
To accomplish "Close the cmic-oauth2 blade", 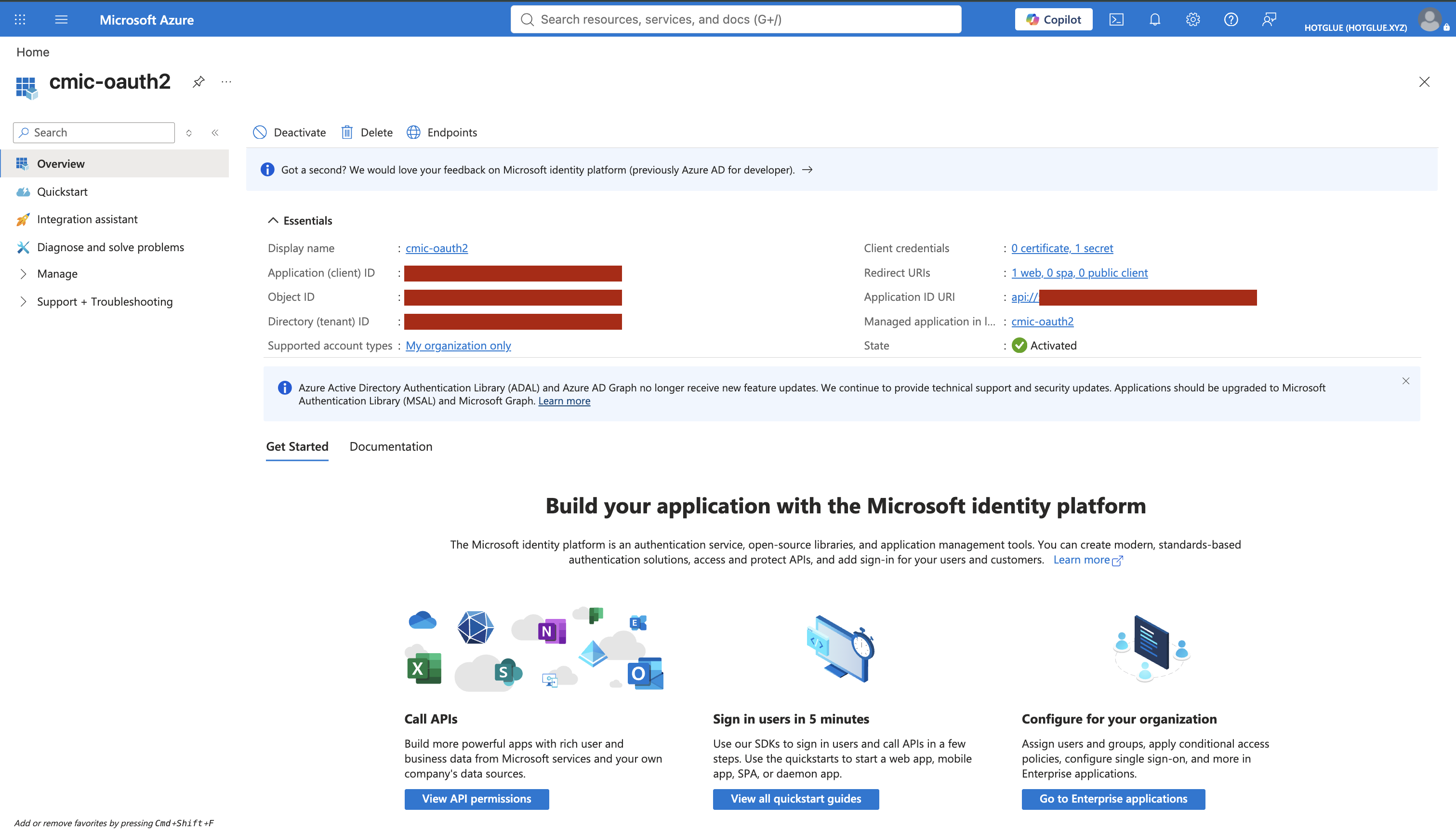I will (1424, 82).
